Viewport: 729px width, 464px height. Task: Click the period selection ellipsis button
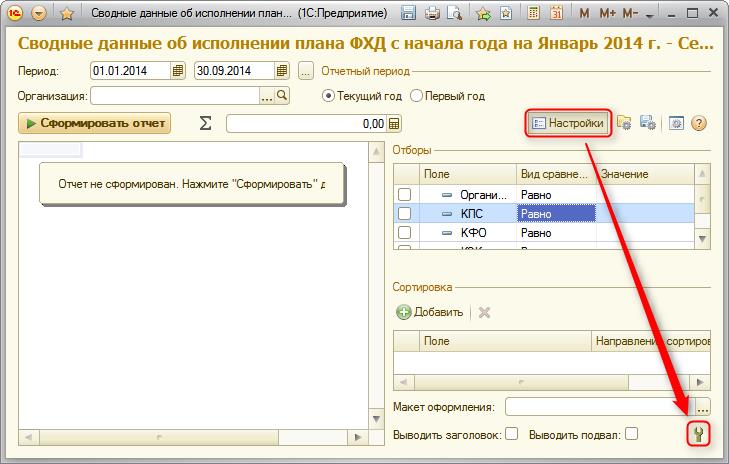pyautogui.click(x=305, y=71)
